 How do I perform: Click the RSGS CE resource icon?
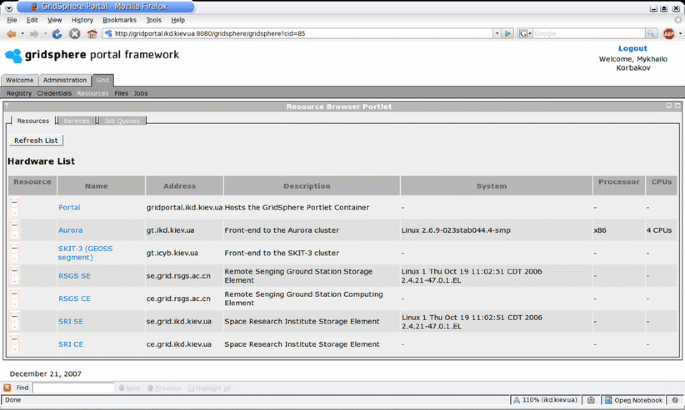tap(14, 299)
